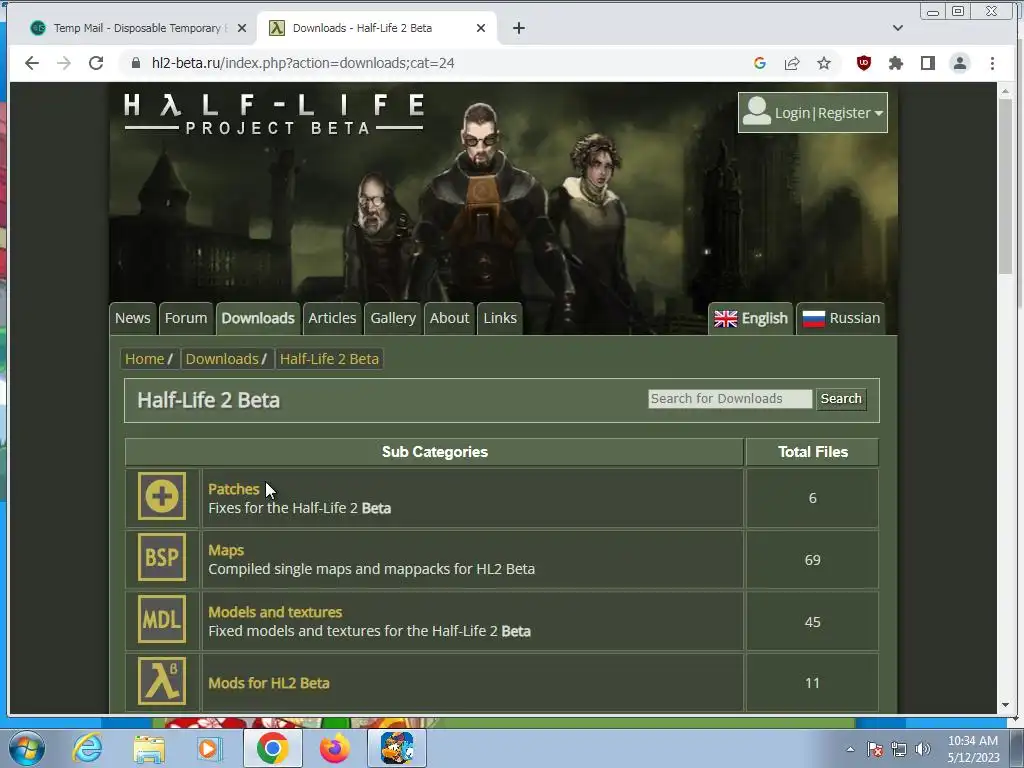Open the tab search chevron

point(898,28)
